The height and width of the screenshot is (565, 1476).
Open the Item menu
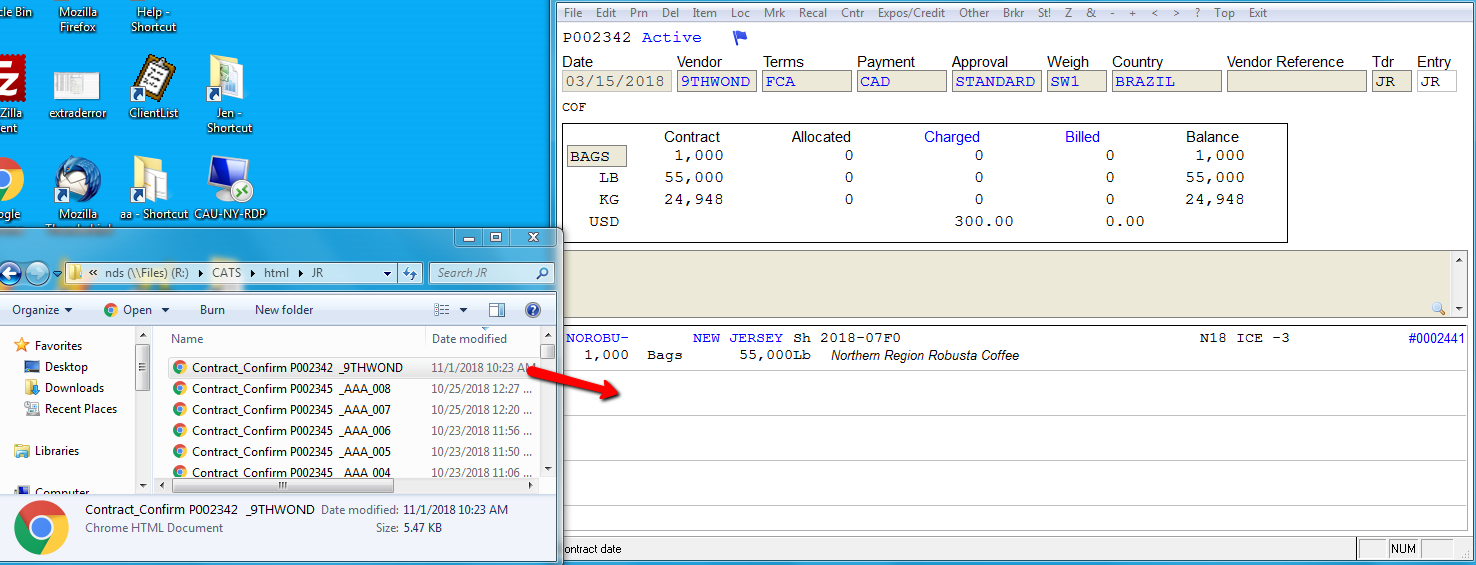(704, 13)
